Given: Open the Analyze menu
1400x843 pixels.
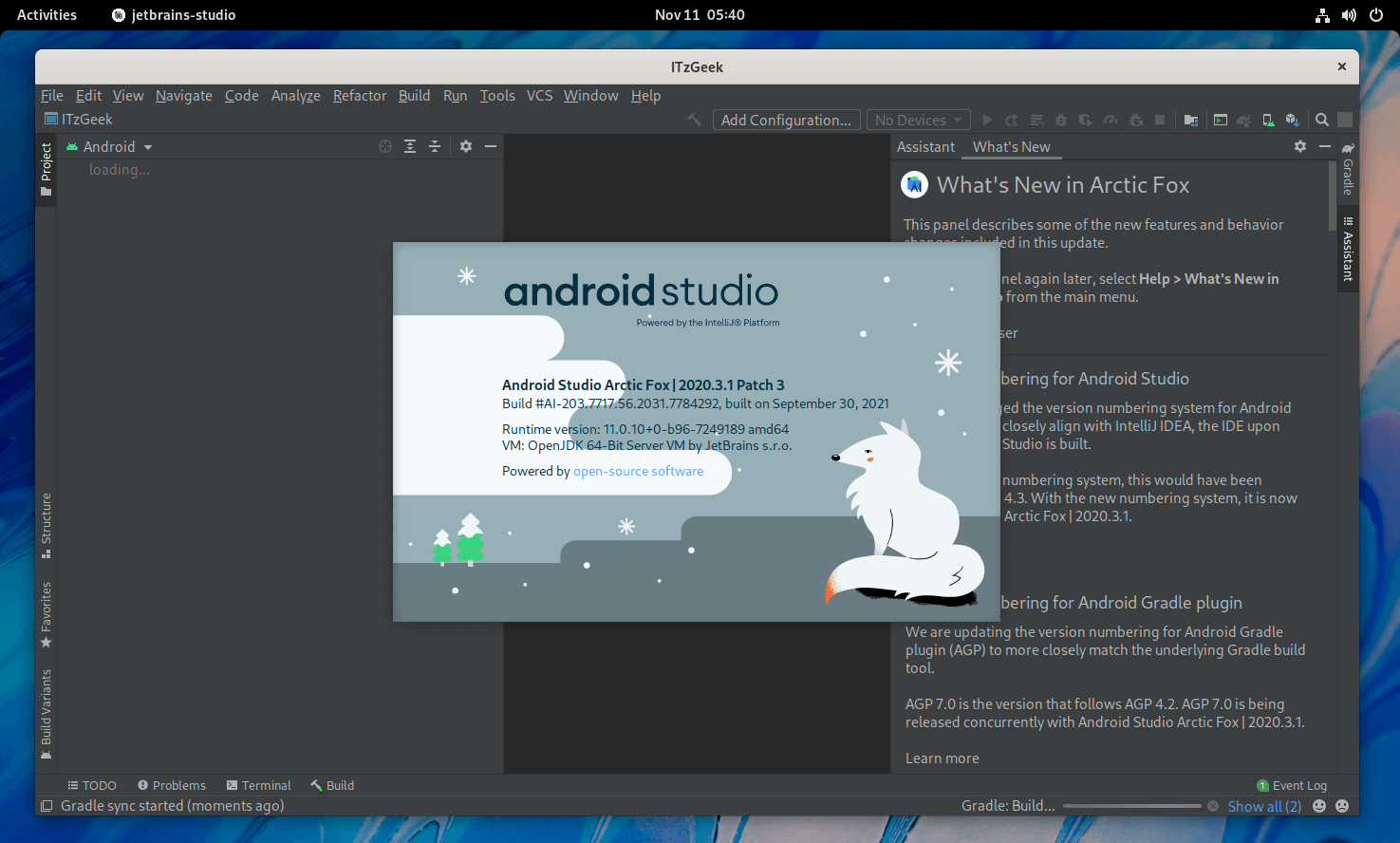Looking at the screenshot, I should point(295,95).
